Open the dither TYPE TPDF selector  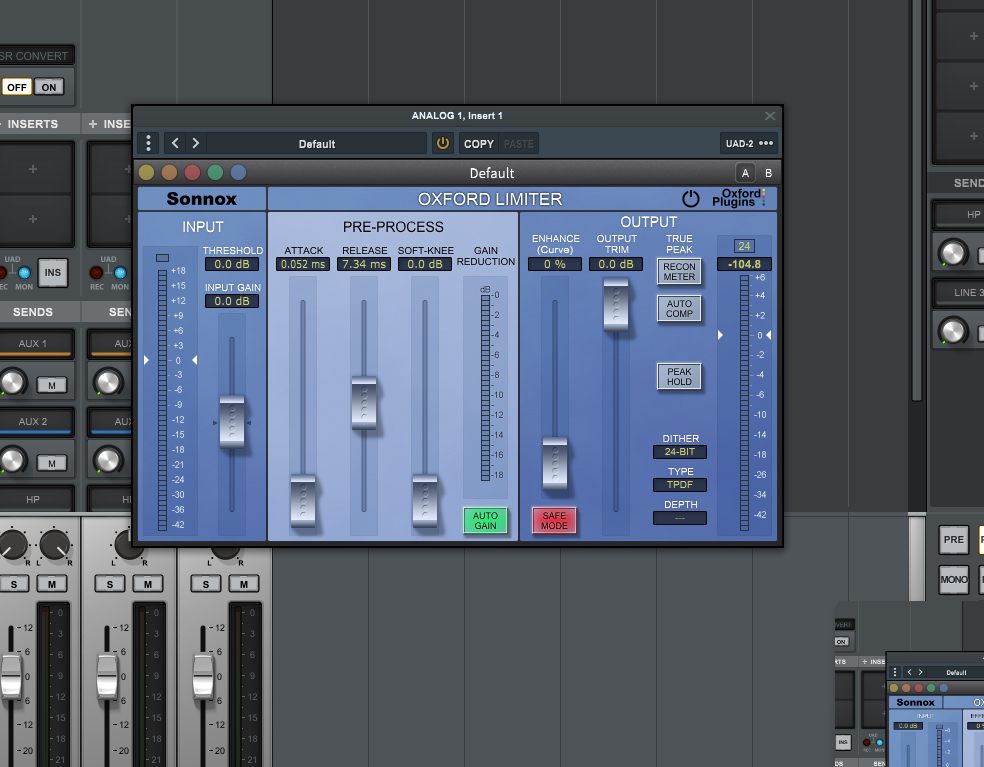tap(680, 485)
